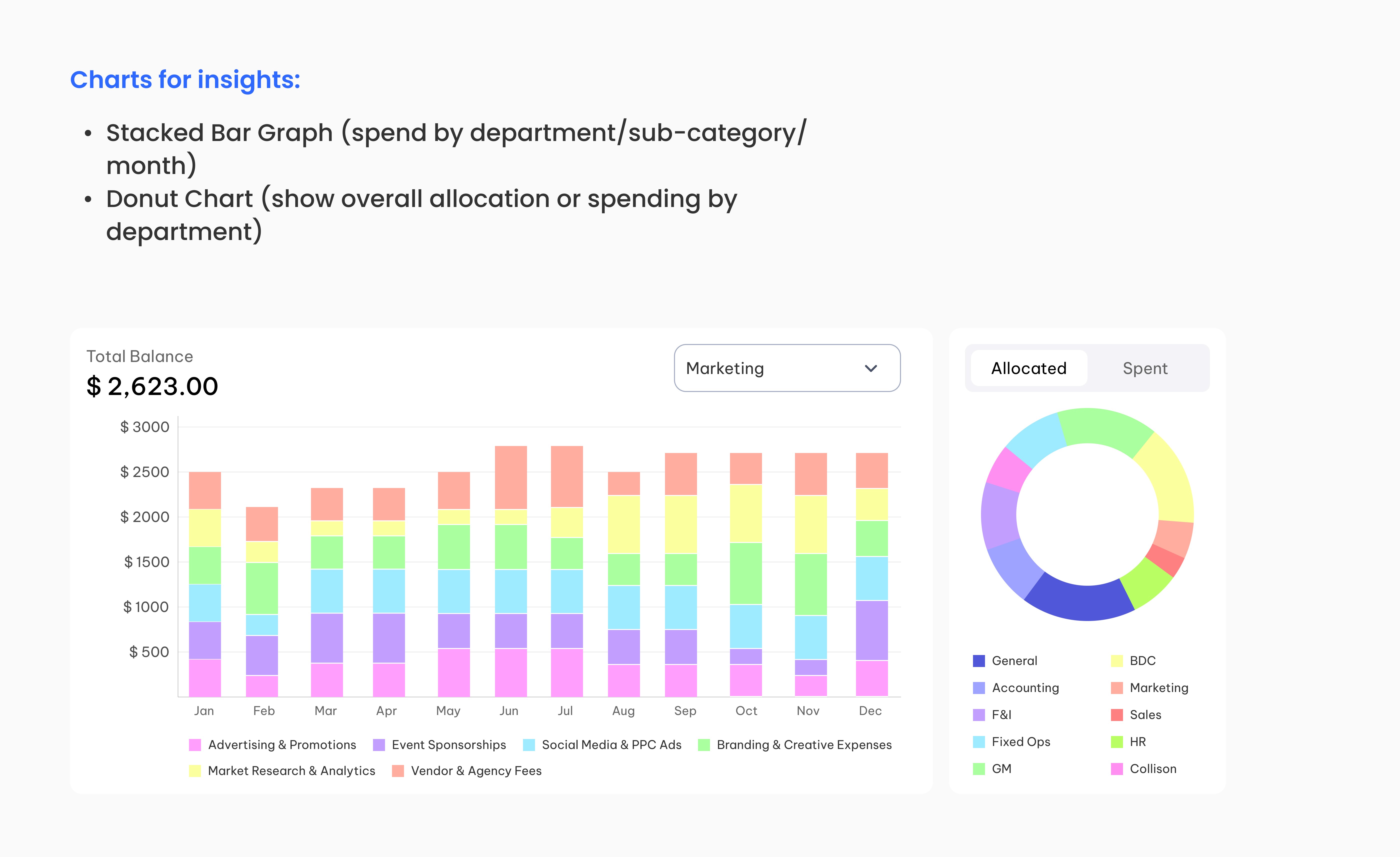1400x857 pixels.
Task: Toggle Advertising & Promotions legend swatch
Action: 195,745
